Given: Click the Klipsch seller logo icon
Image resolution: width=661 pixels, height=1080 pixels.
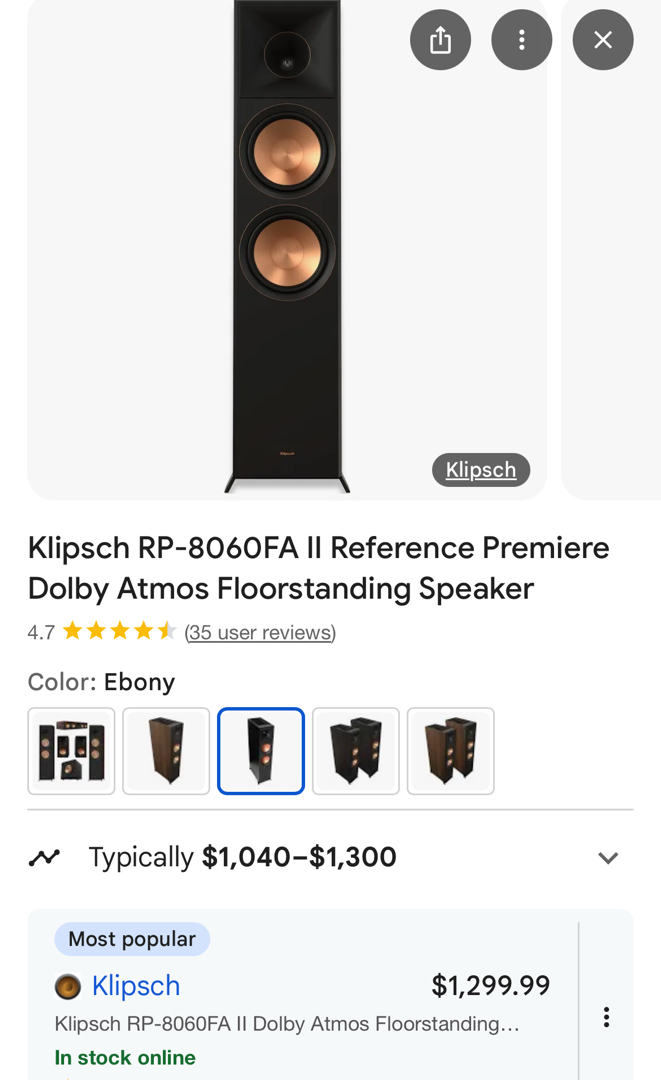Looking at the screenshot, I should (x=68, y=987).
